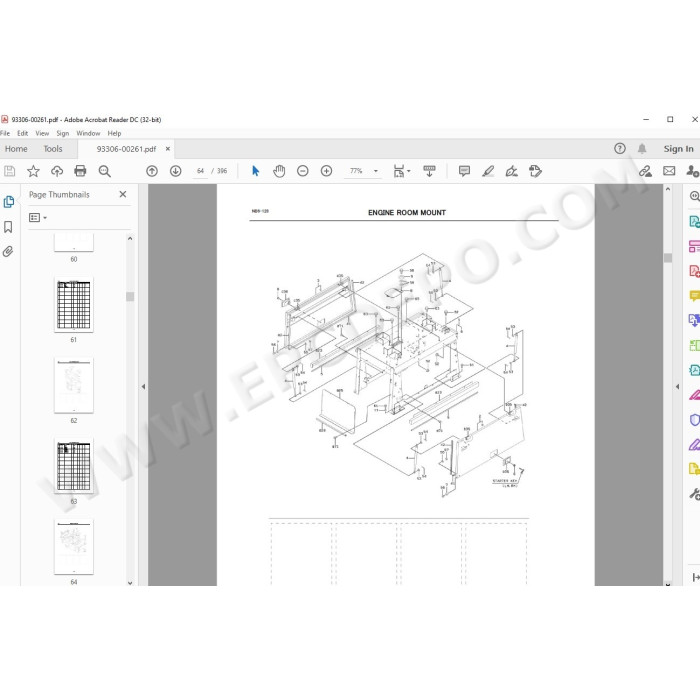Click the Save file icon

(x=9, y=171)
